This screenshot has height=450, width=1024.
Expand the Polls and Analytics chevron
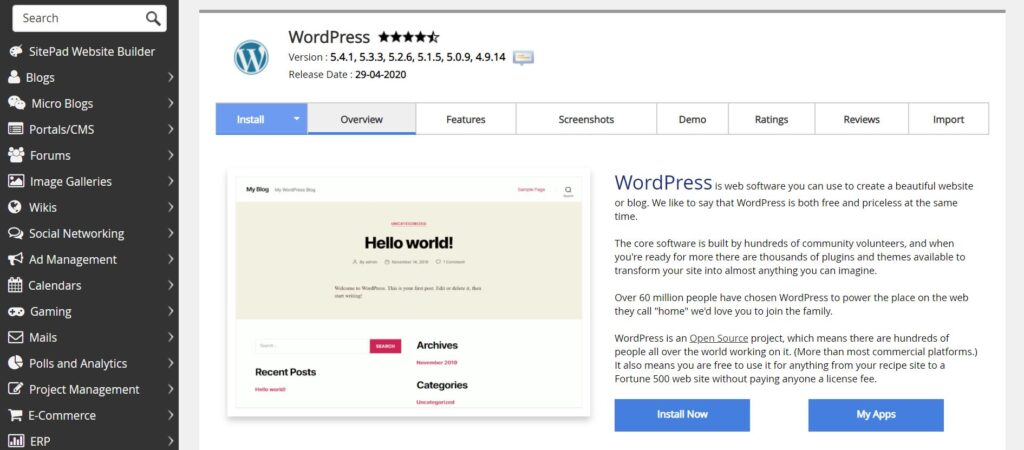pyautogui.click(x=170, y=363)
